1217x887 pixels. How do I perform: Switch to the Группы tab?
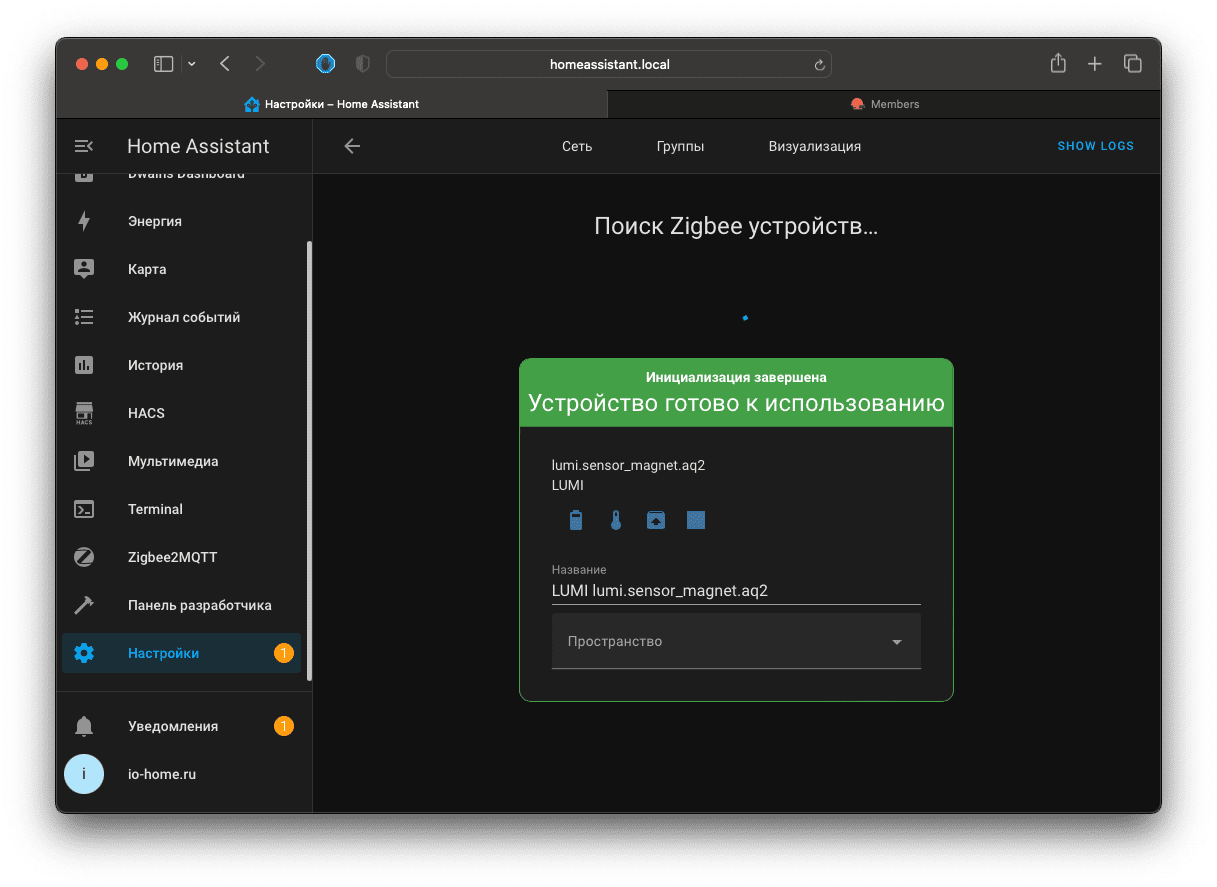coord(680,146)
